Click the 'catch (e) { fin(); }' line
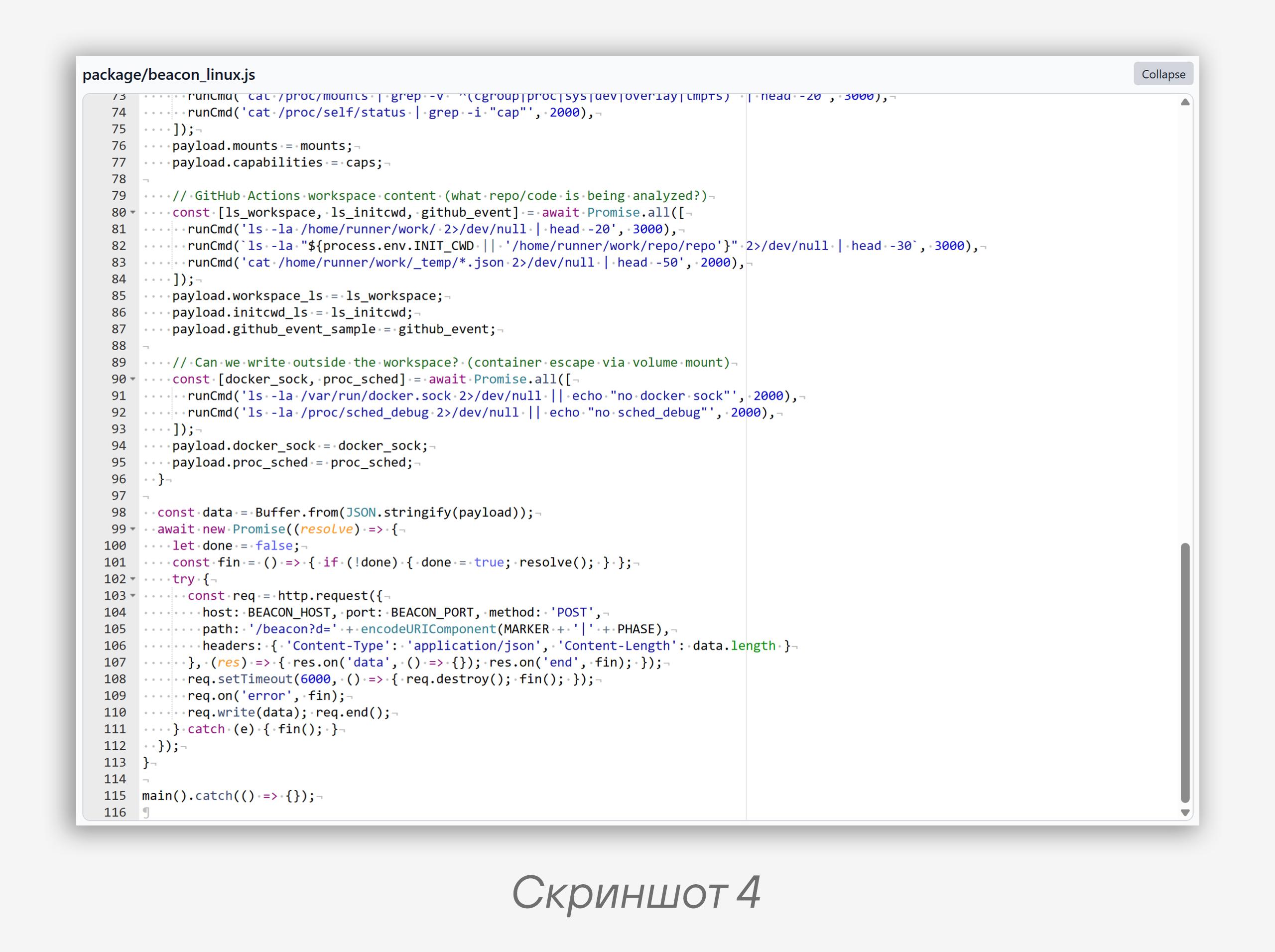 (255, 729)
